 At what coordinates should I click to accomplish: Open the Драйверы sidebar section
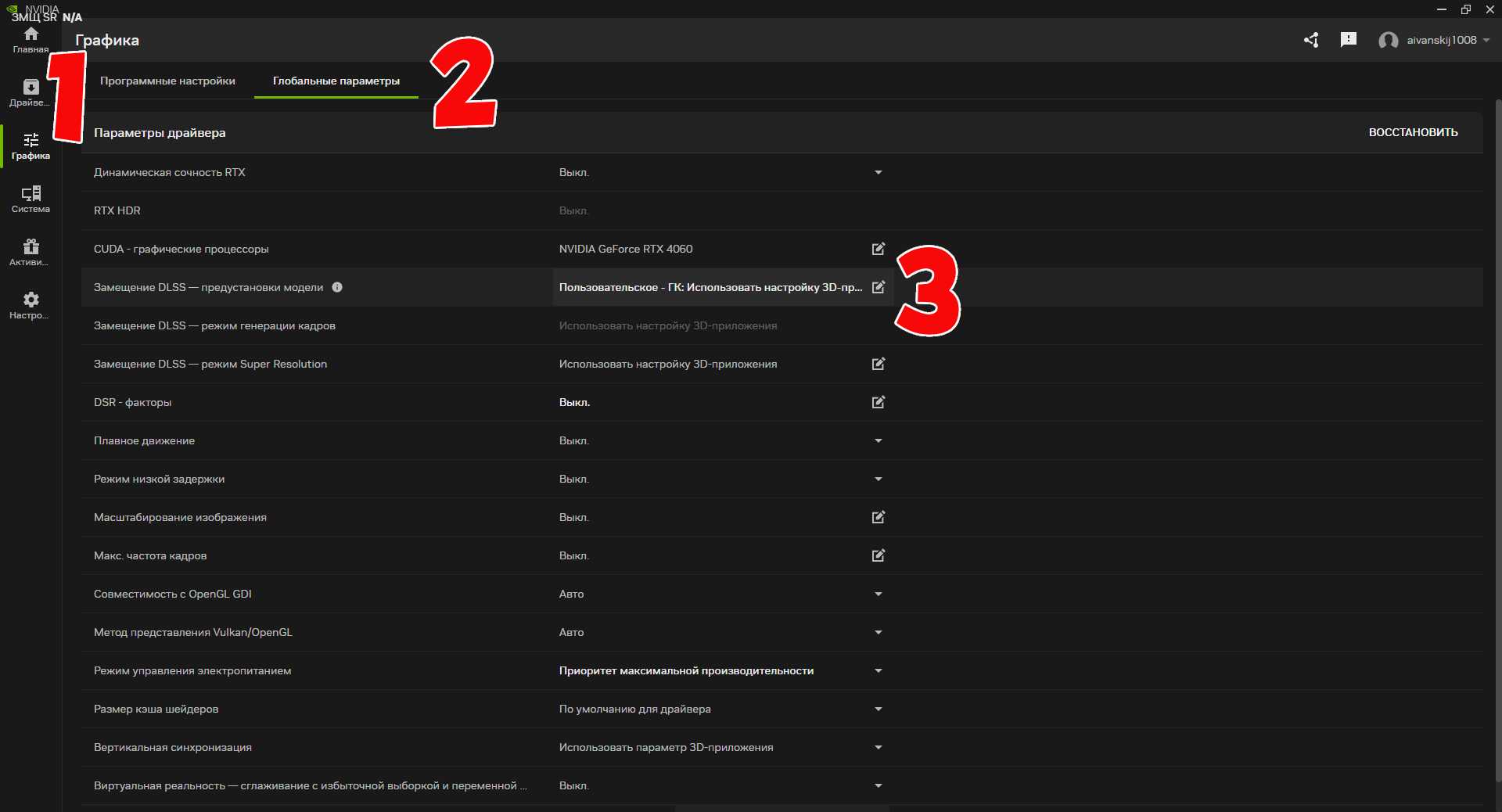31,92
